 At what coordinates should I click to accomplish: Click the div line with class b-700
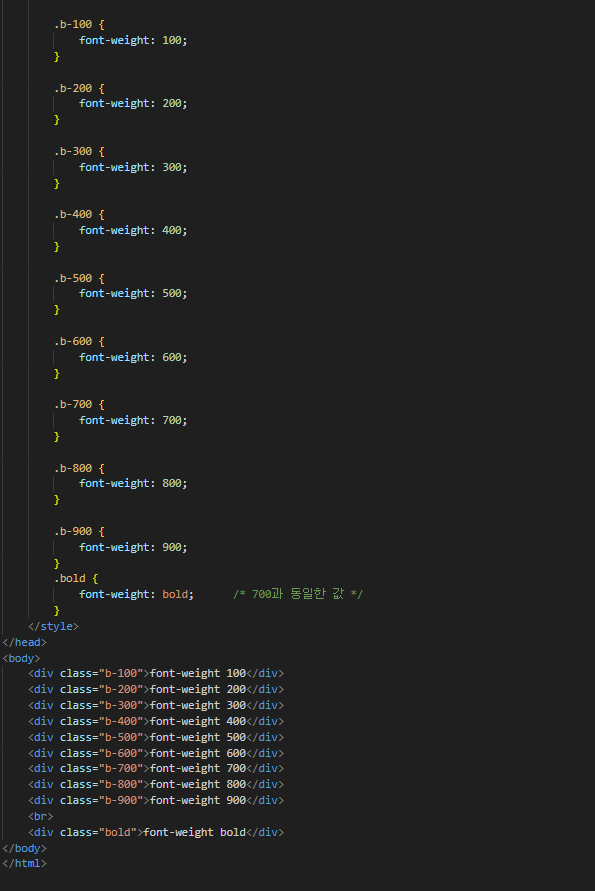tap(156, 768)
